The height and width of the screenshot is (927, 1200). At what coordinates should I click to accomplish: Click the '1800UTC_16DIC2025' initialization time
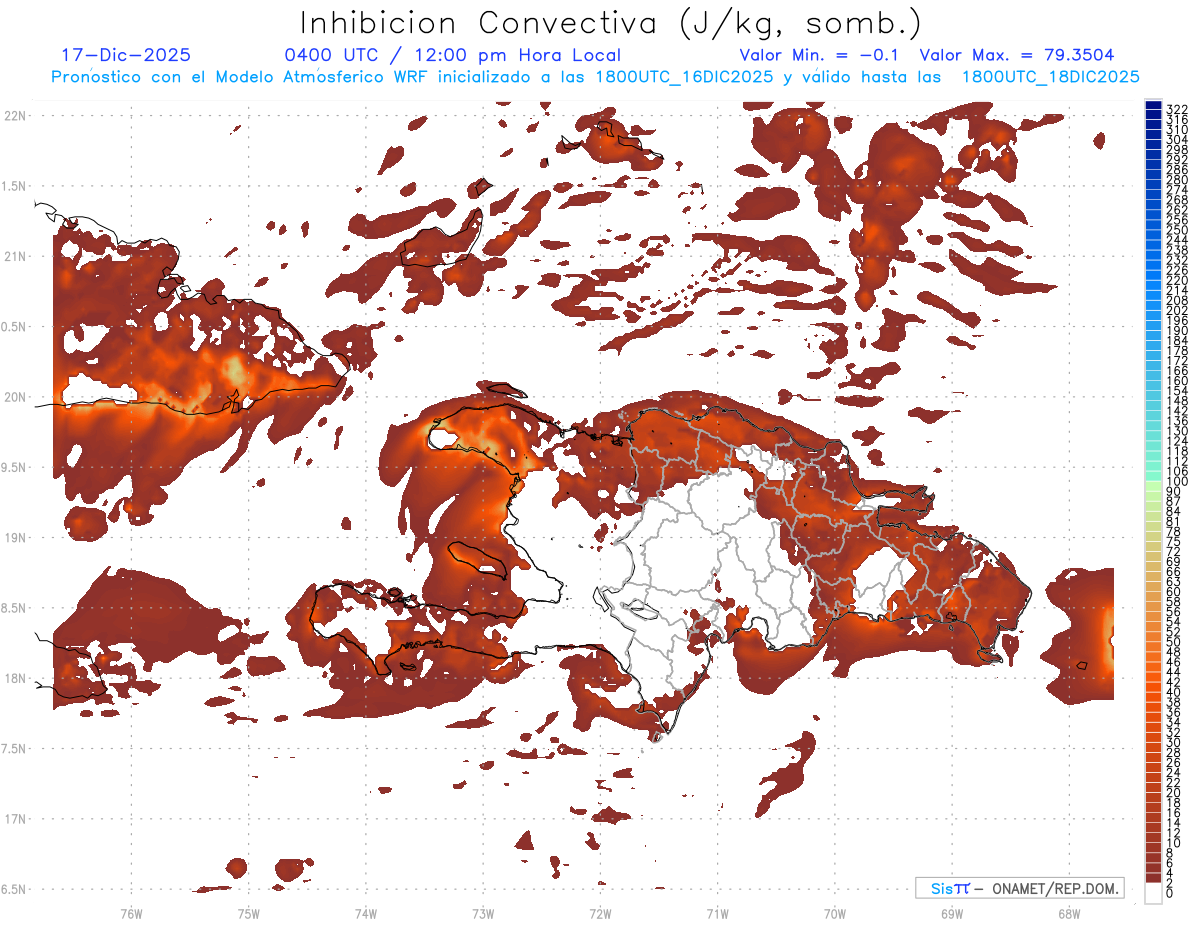tap(685, 77)
